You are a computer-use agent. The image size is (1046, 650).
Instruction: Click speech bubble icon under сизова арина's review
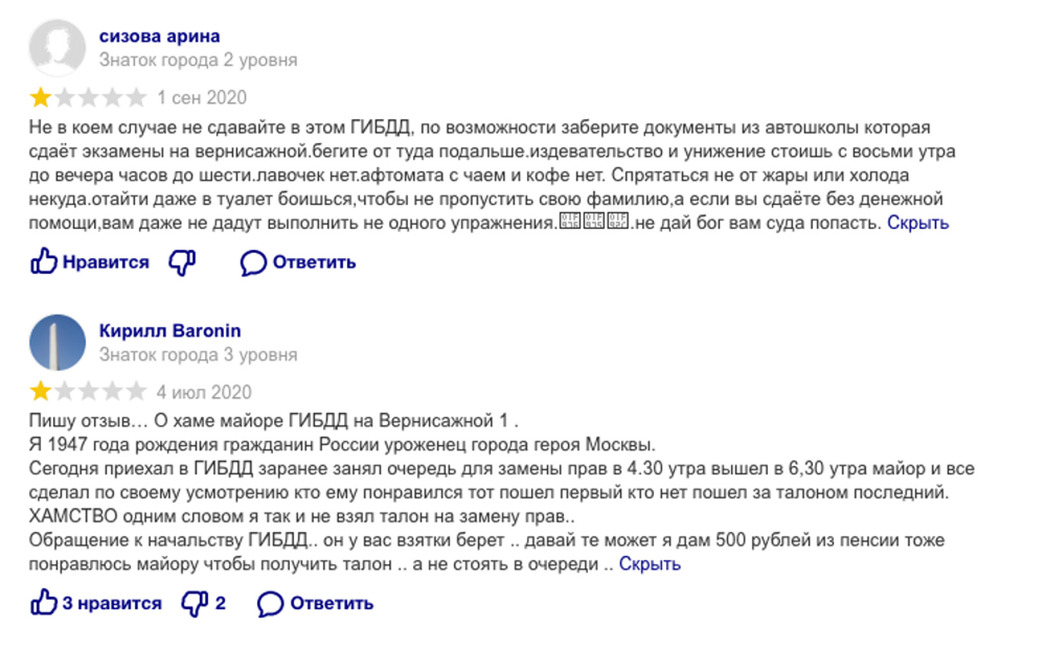[253, 263]
